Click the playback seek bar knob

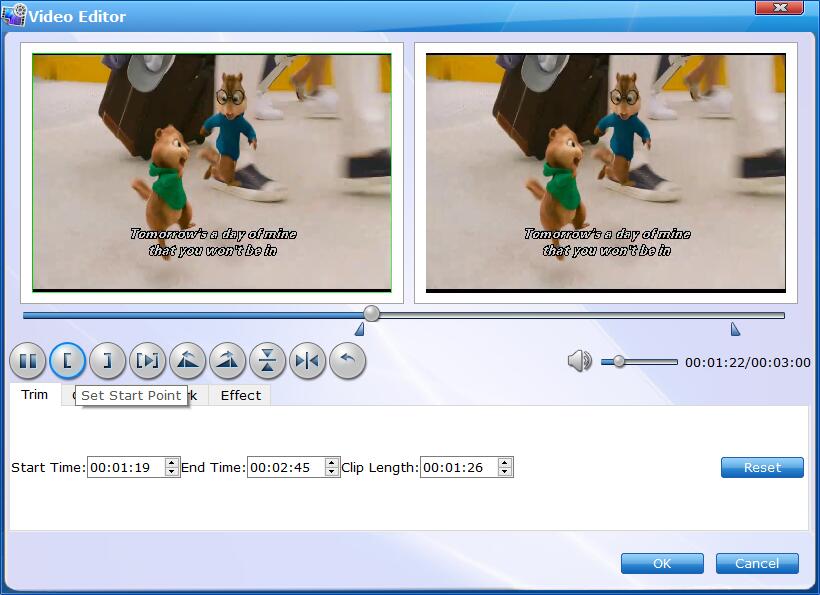click(x=371, y=314)
